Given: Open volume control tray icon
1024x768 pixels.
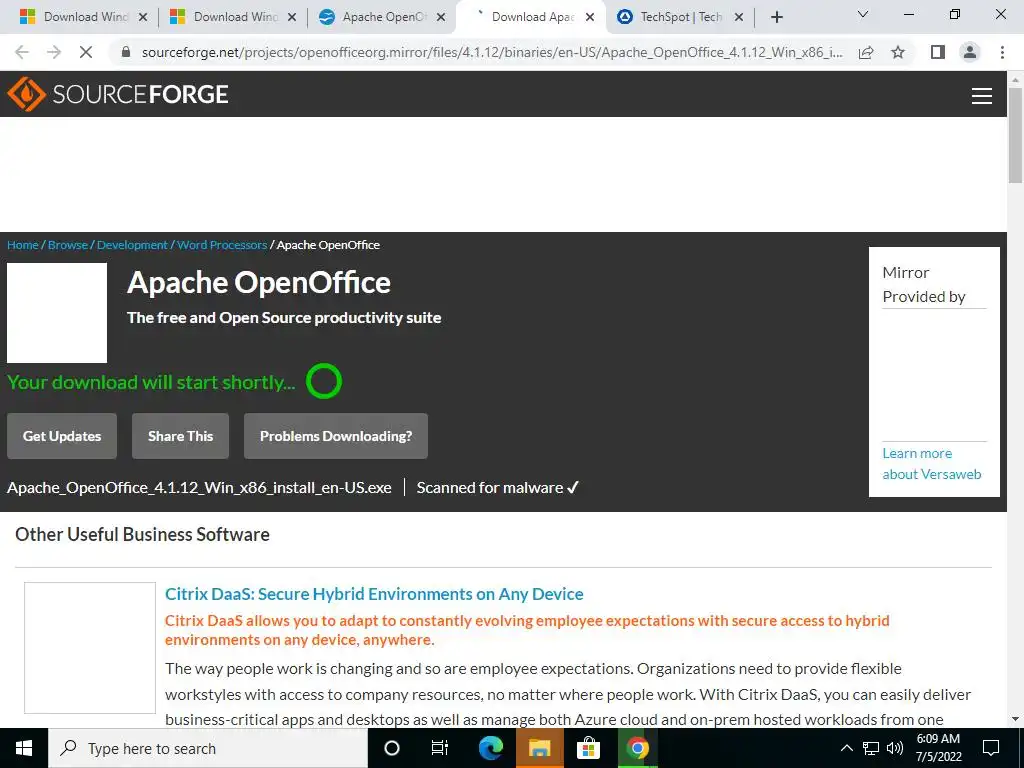Looking at the screenshot, I should (x=895, y=748).
